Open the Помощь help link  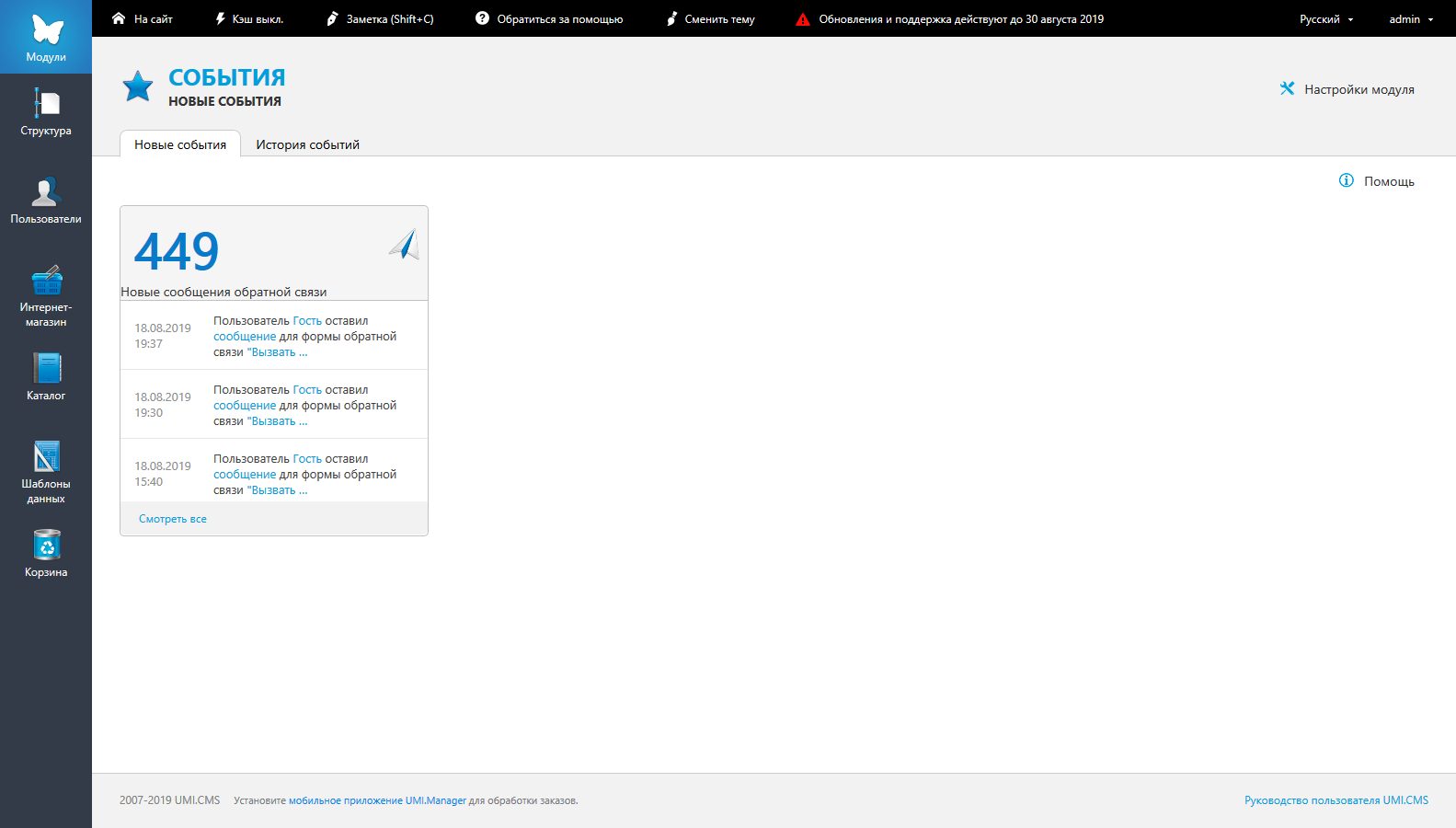(x=1377, y=181)
